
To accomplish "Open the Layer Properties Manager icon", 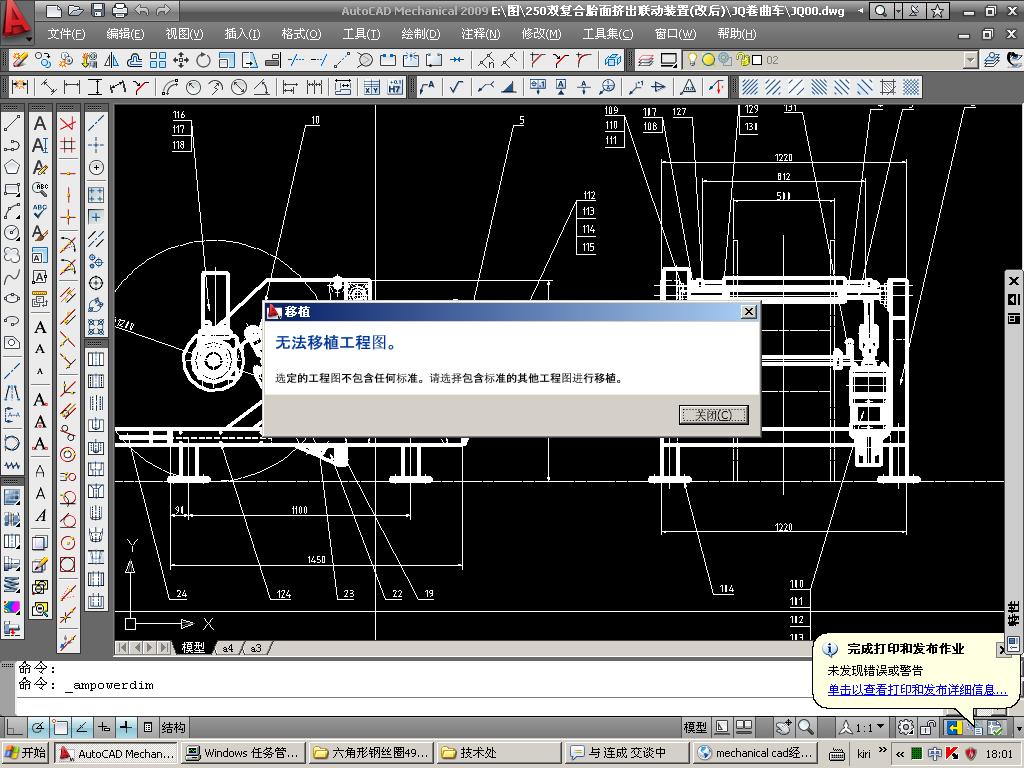I will pyautogui.click(x=645, y=61).
